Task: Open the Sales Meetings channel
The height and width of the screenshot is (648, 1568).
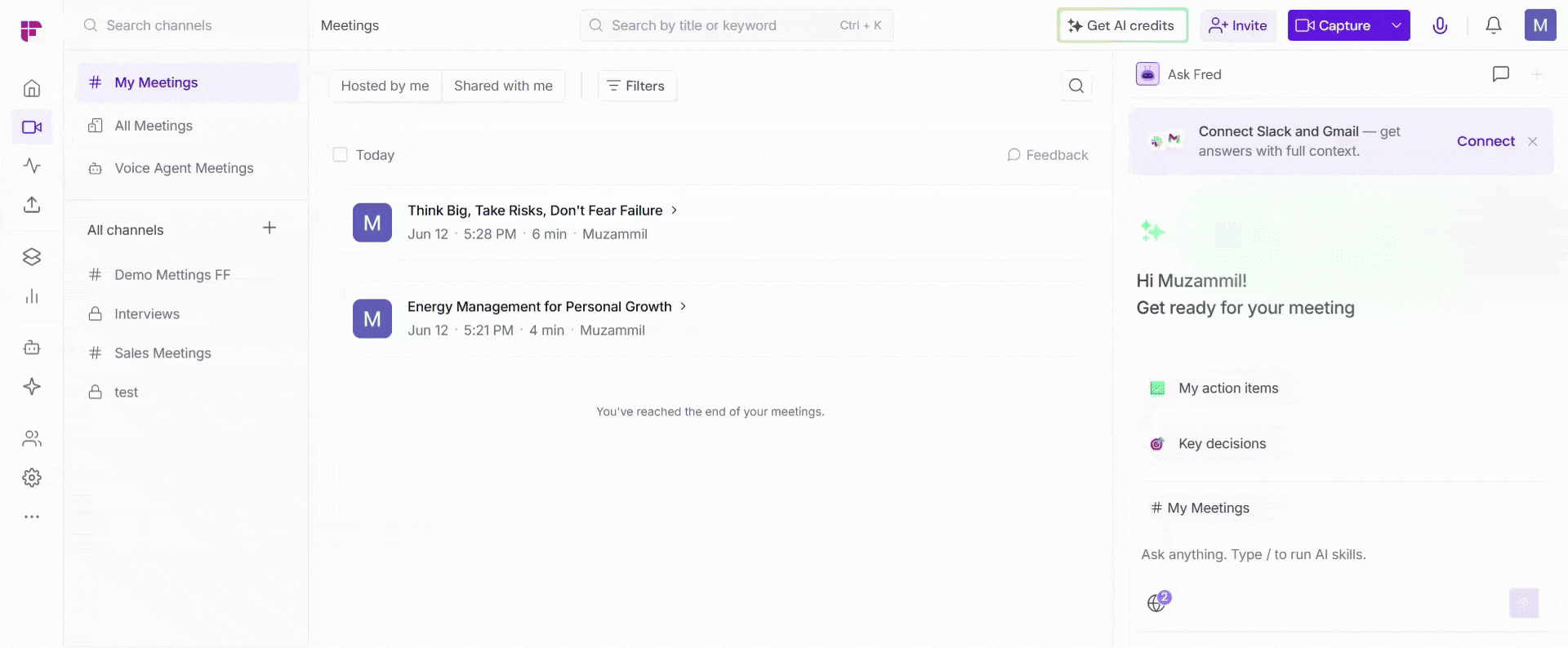Action: [x=188, y=353]
